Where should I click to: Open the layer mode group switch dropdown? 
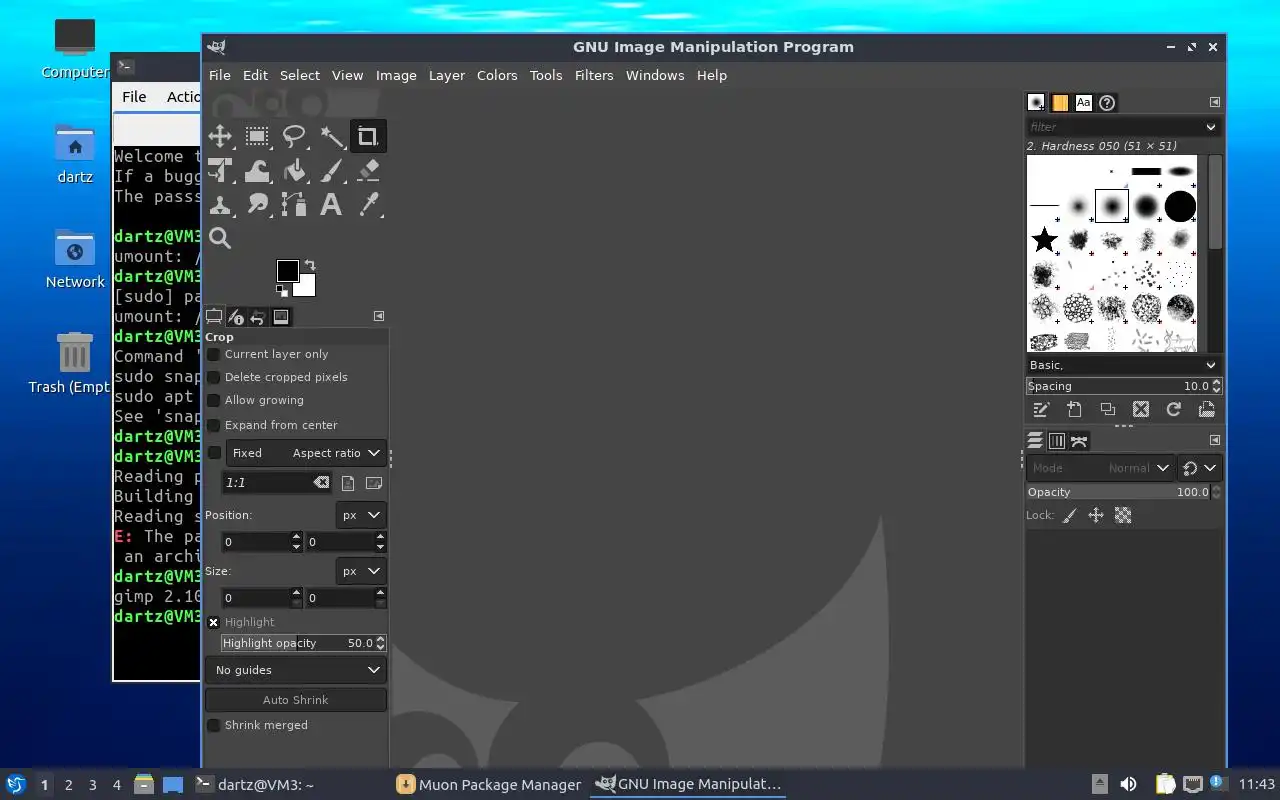coord(1200,468)
